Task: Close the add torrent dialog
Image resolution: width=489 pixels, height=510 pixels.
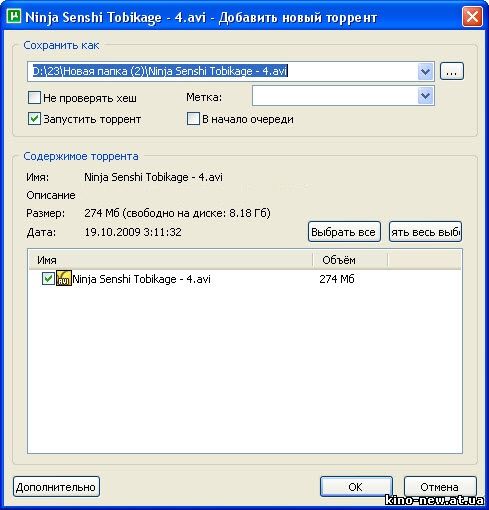Action: point(472,16)
